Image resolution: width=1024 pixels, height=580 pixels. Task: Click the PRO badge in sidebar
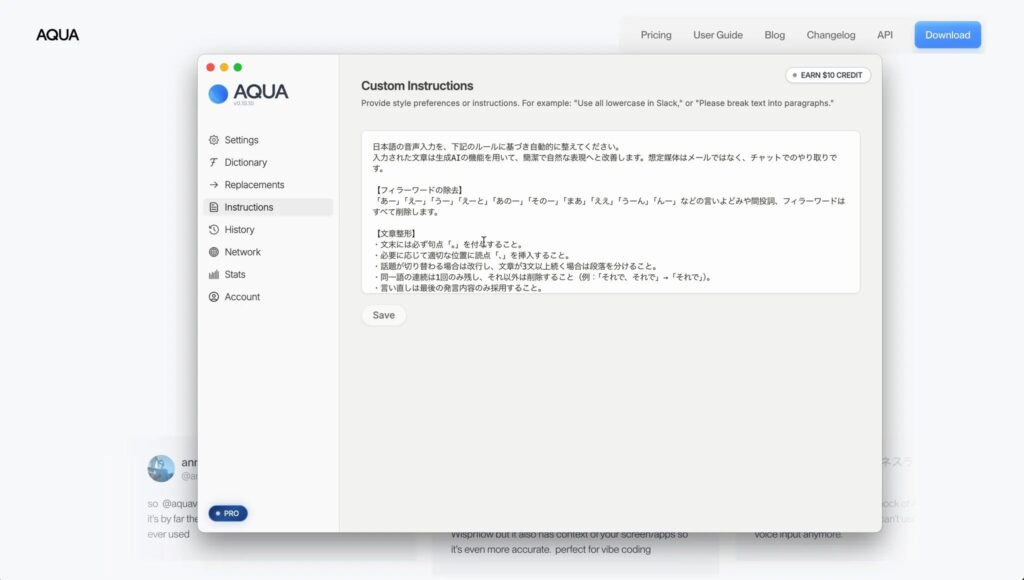[x=228, y=513]
